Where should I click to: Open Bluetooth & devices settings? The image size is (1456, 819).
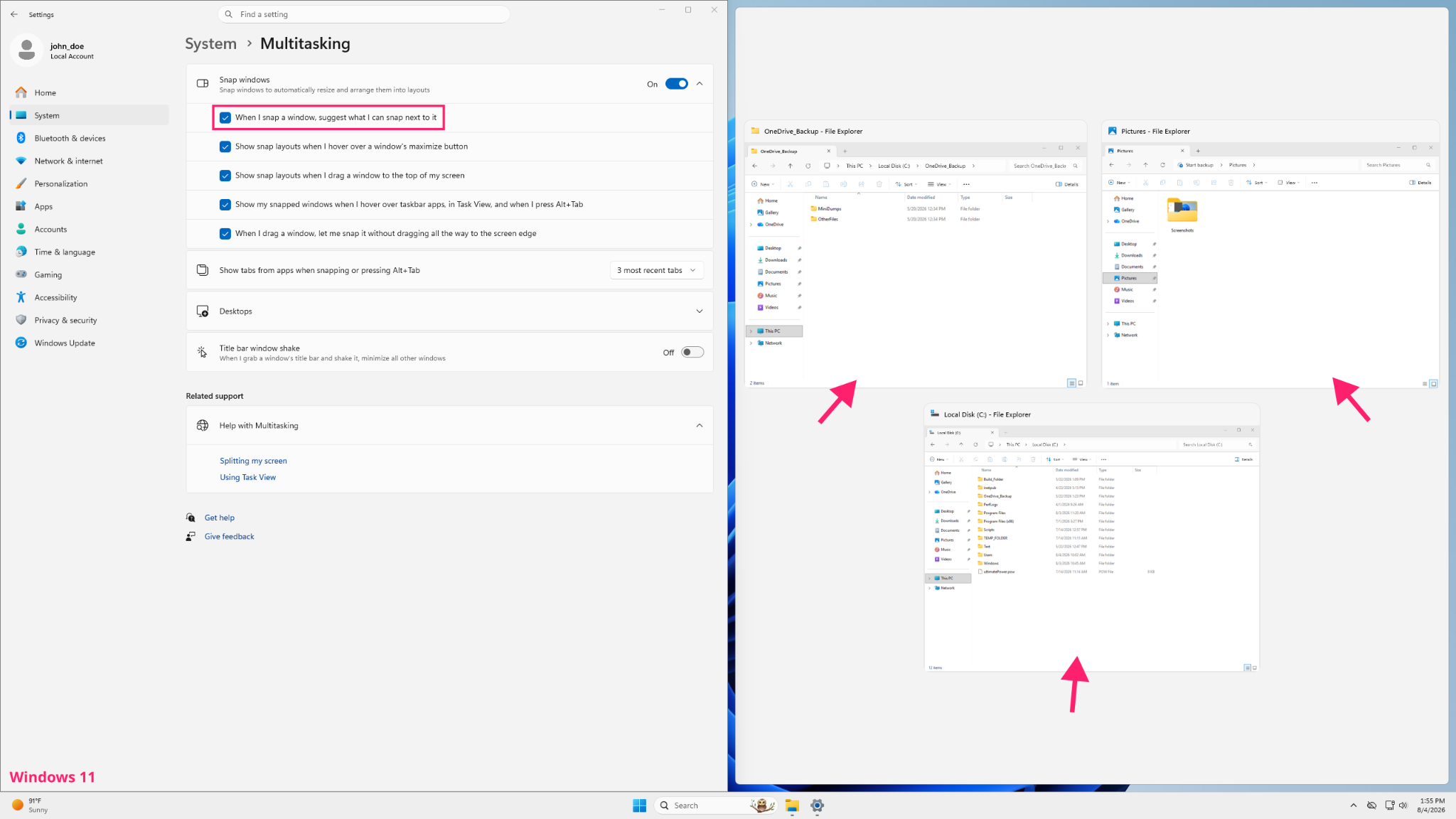(90, 138)
